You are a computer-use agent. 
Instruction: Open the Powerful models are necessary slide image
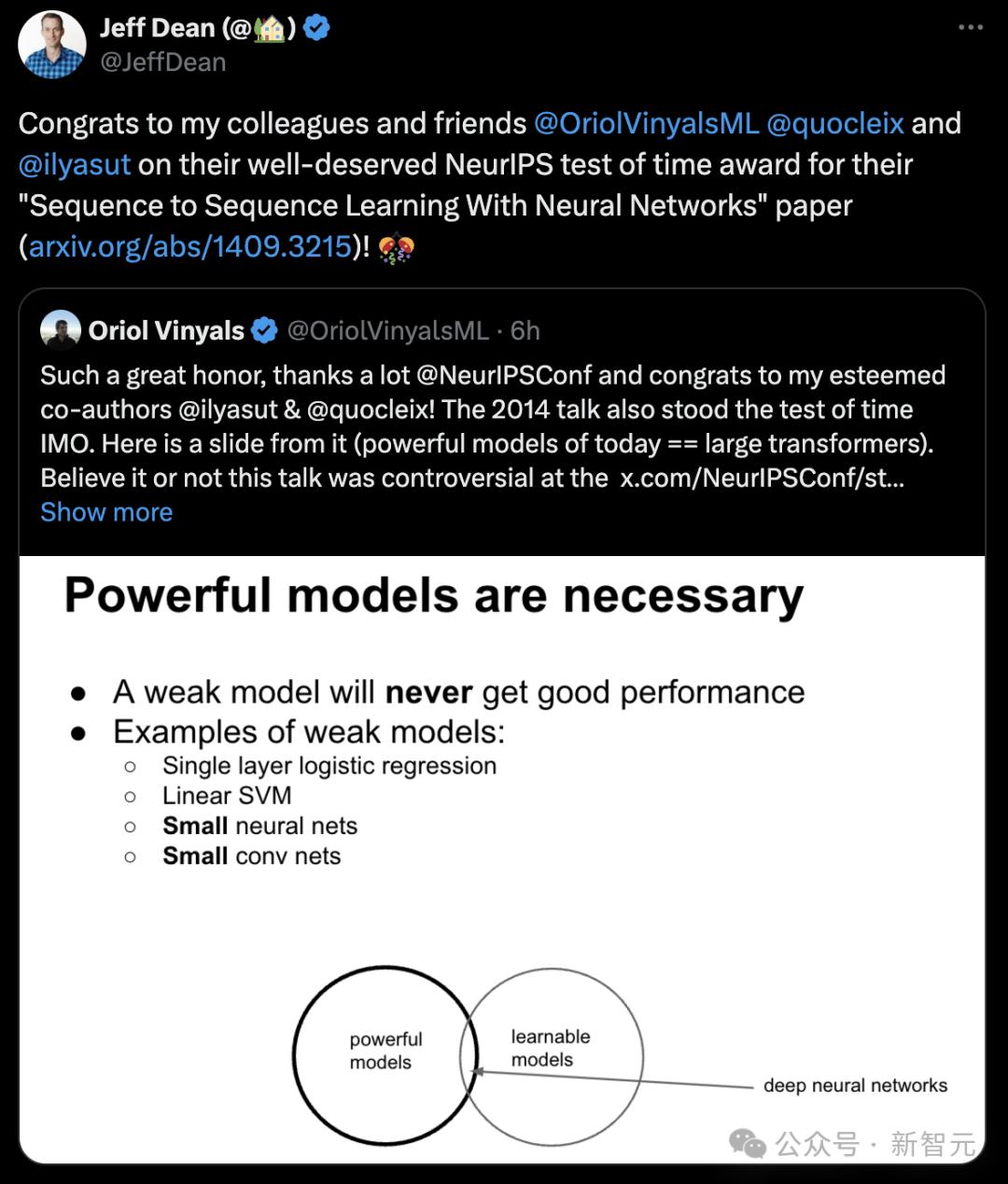[x=502, y=858]
